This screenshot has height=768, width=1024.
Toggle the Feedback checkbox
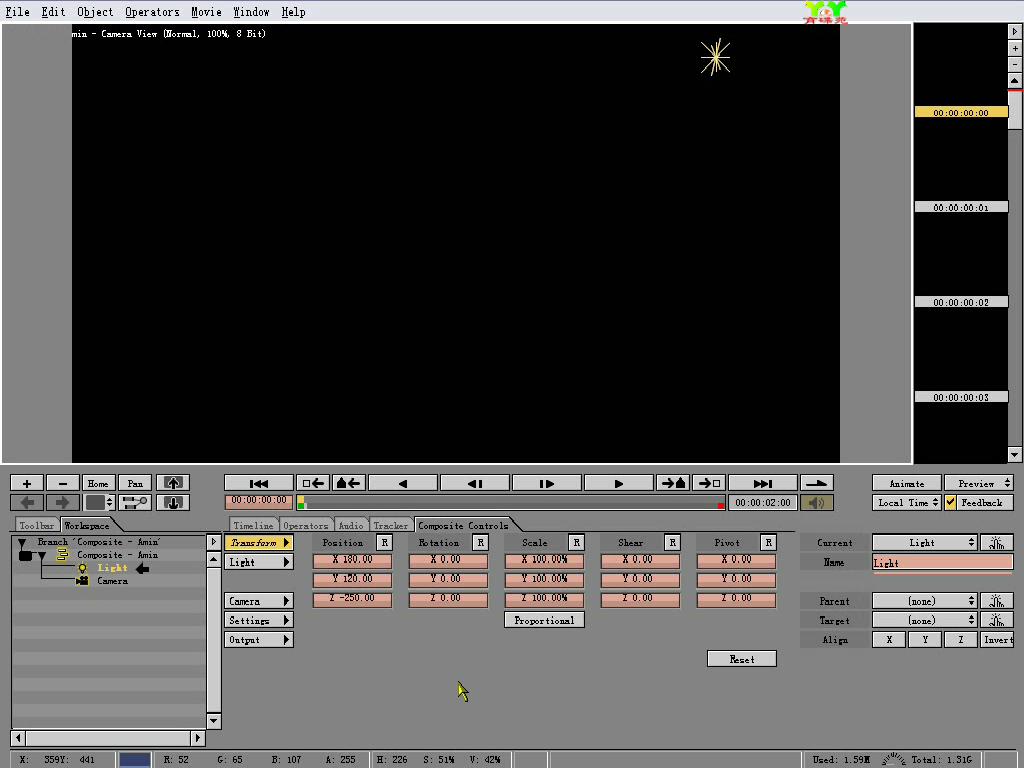(951, 502)
